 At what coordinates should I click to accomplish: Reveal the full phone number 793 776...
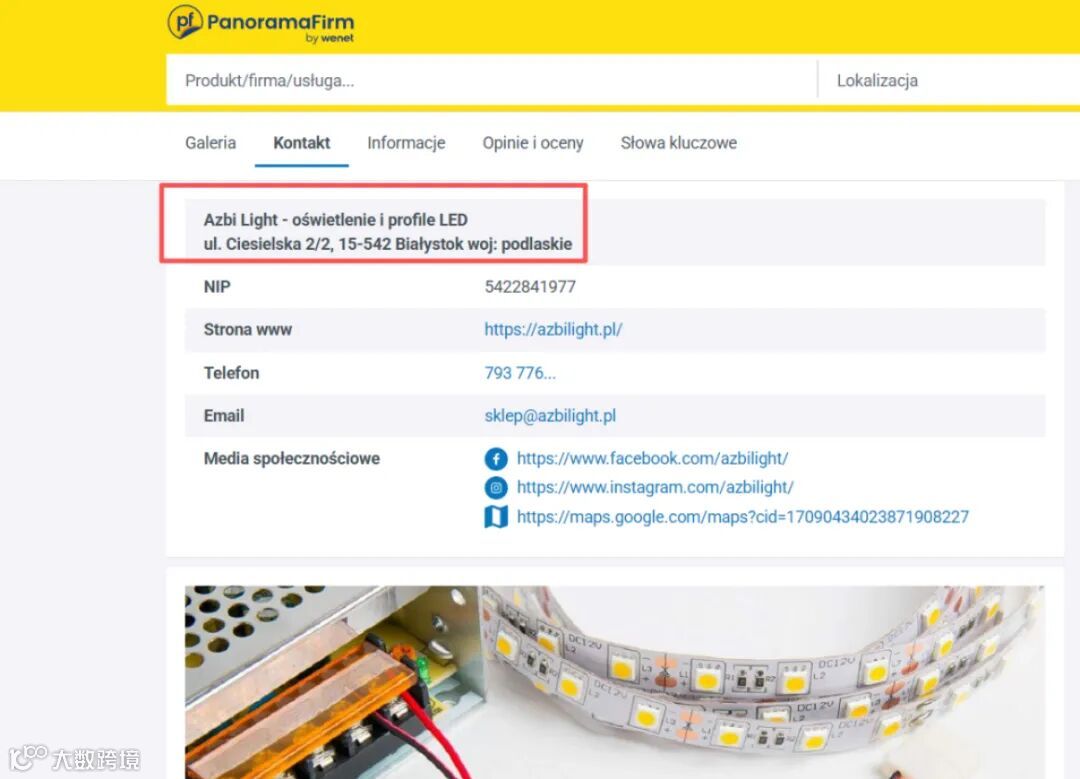[x=520, y=373]
